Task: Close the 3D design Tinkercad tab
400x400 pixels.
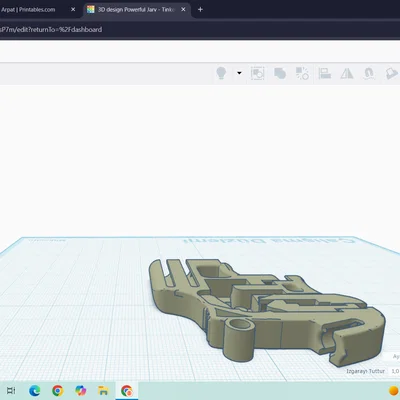Action: (183, 10)
